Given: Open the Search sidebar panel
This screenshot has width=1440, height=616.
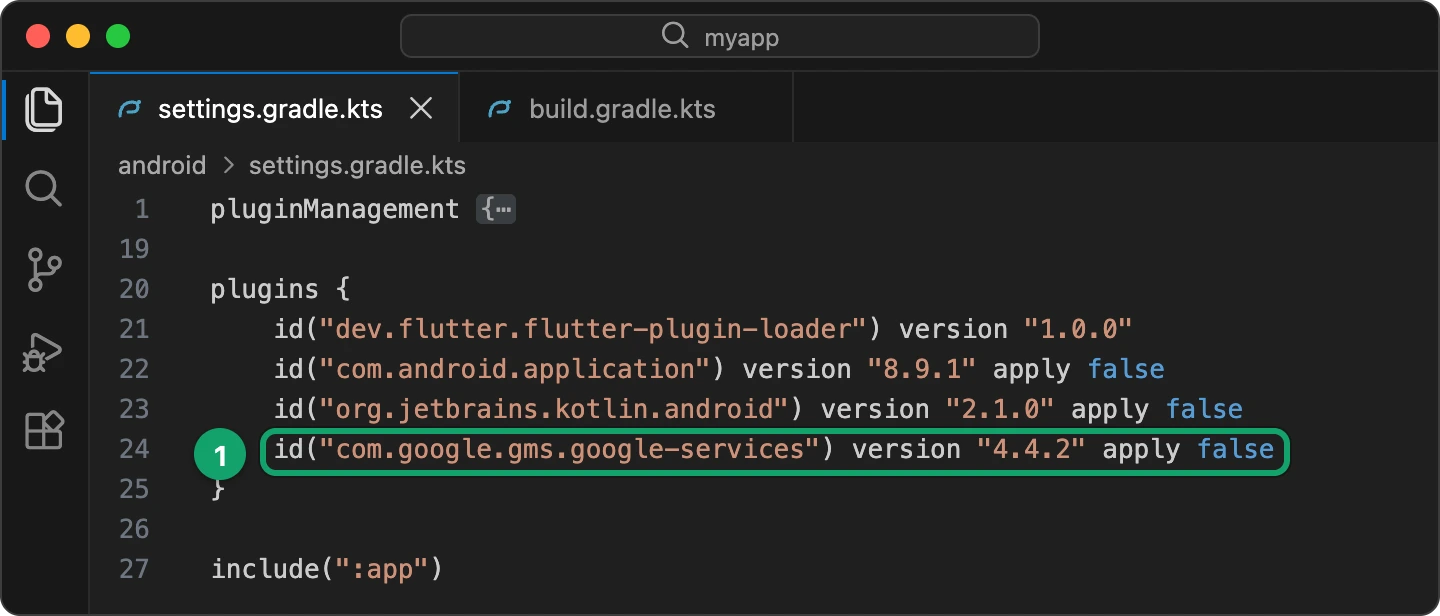Looking at the screenshot, I should pos(44,188).
